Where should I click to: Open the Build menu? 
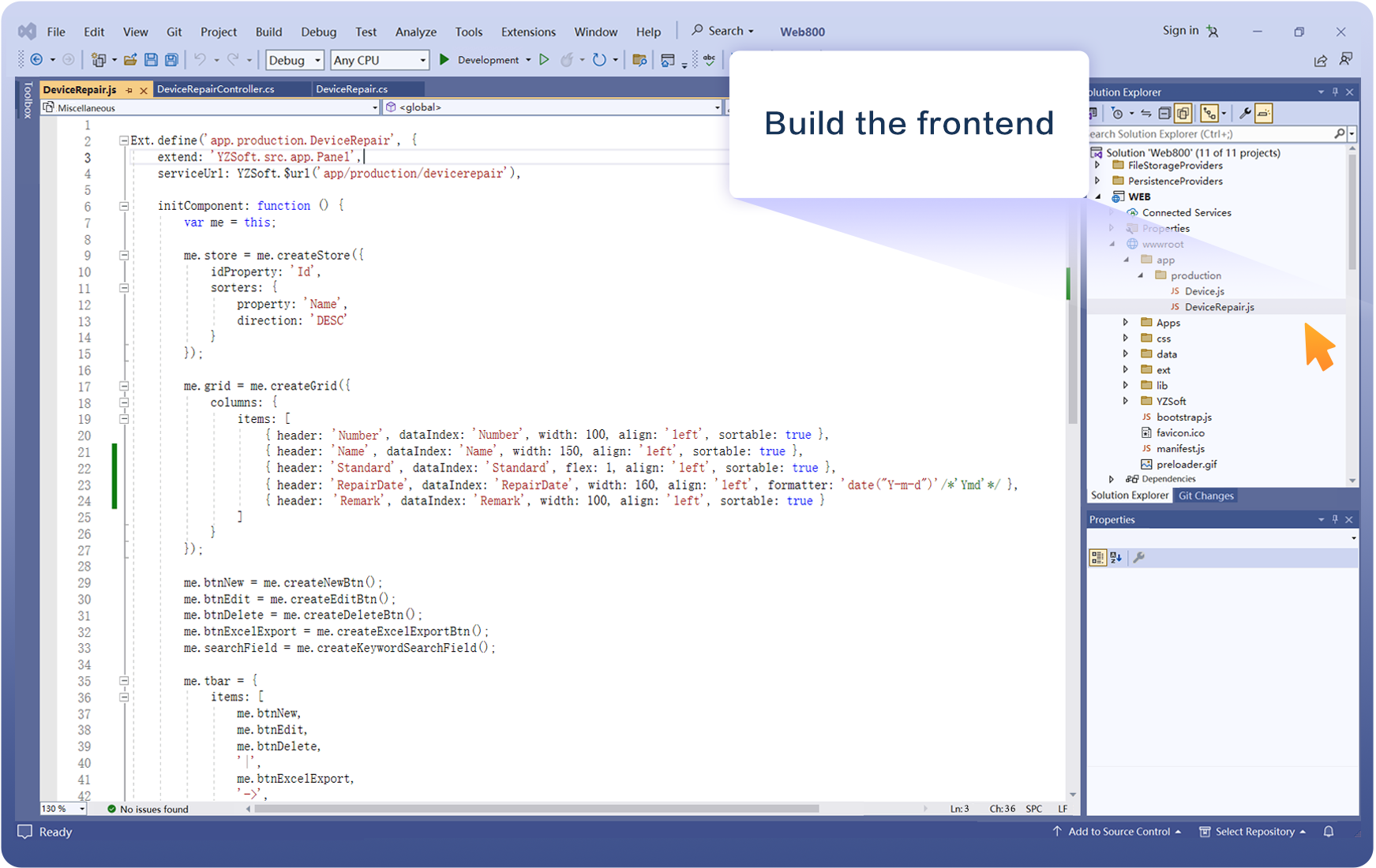268,32
